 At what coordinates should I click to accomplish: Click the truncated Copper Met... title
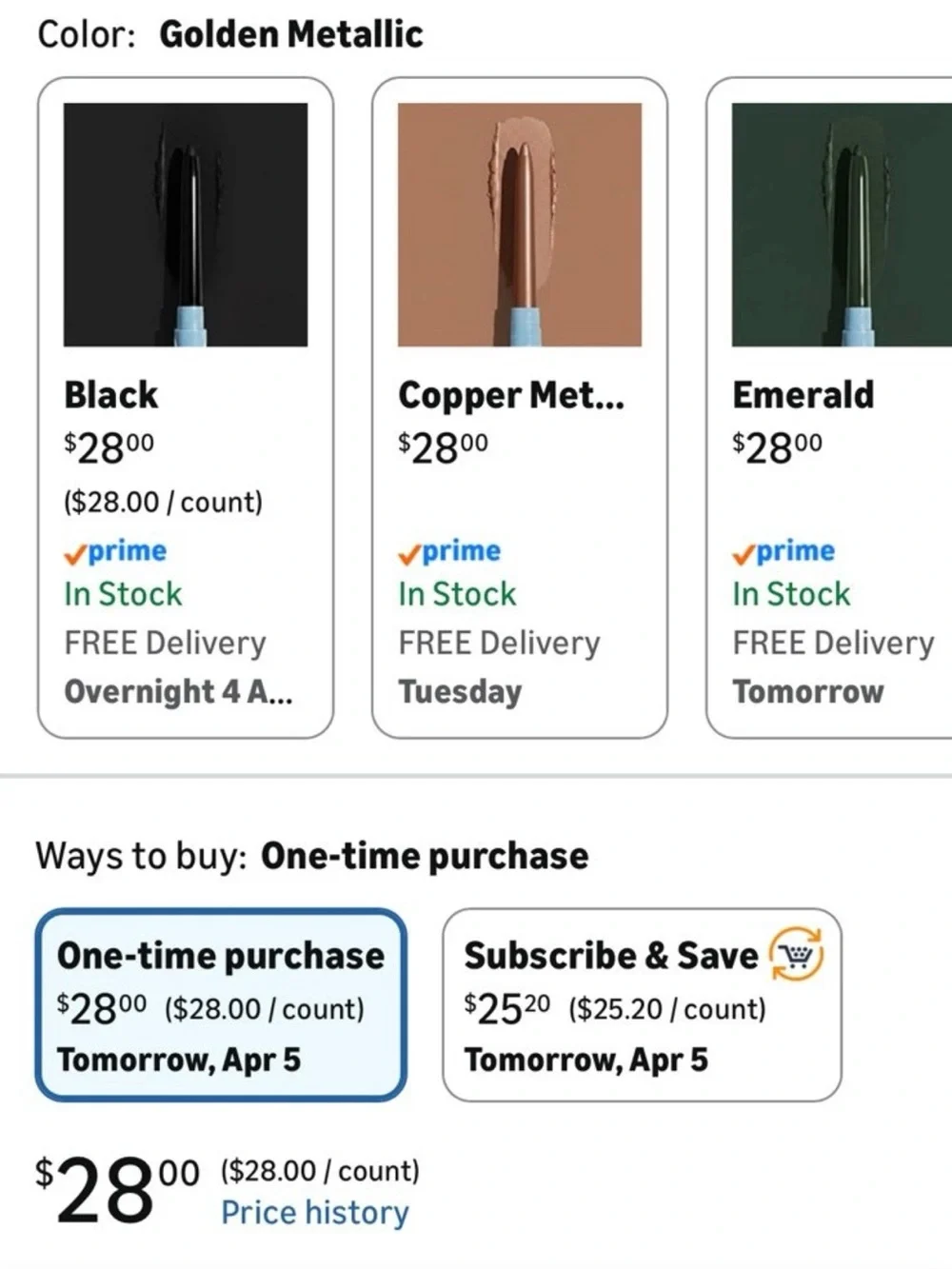pyautogui.click(x=511, y=395)
